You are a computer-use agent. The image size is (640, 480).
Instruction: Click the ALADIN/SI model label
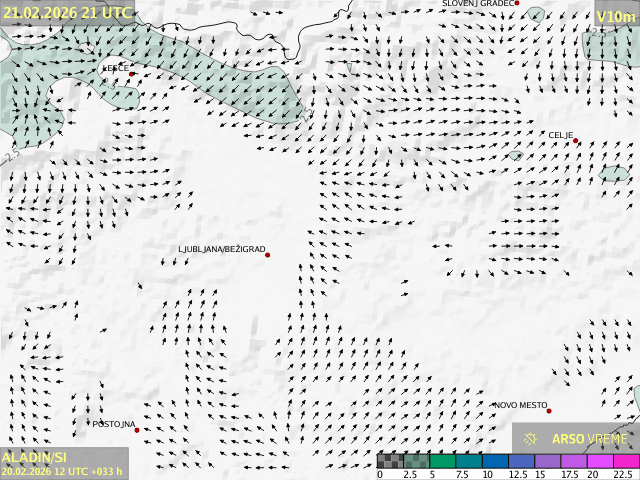tap(34, 457)
